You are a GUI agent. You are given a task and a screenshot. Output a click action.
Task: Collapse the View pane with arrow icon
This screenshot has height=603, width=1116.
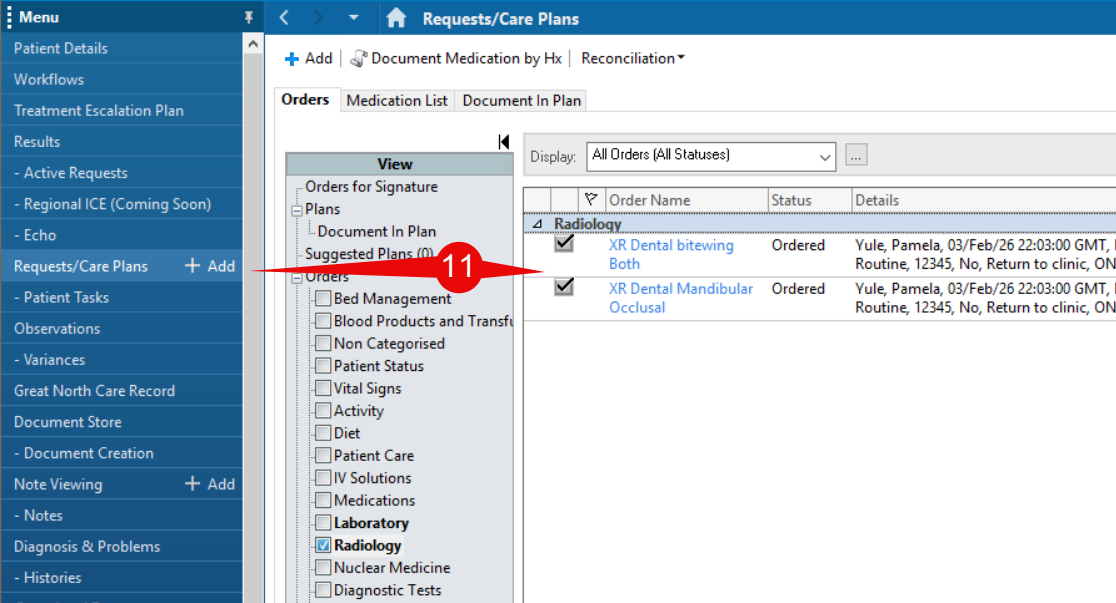[x=504, y=142]
